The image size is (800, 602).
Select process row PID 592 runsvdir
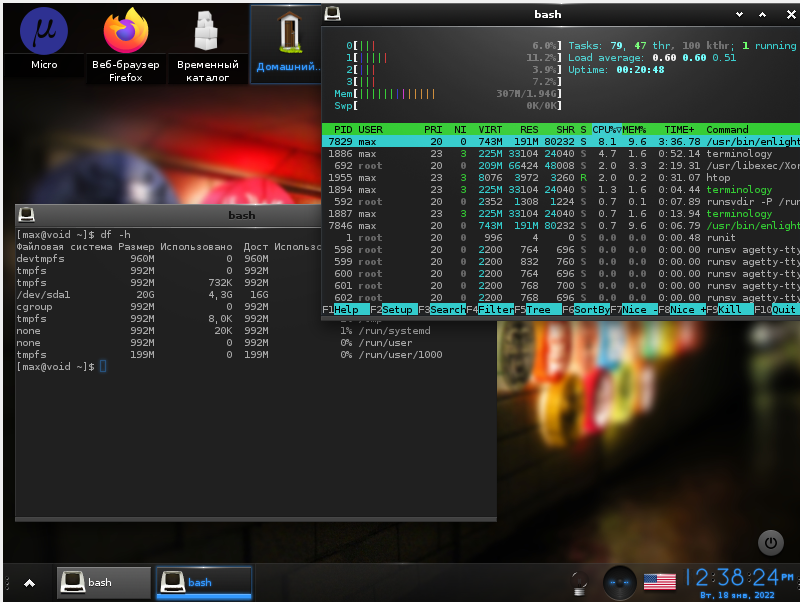tap(561, 202)
